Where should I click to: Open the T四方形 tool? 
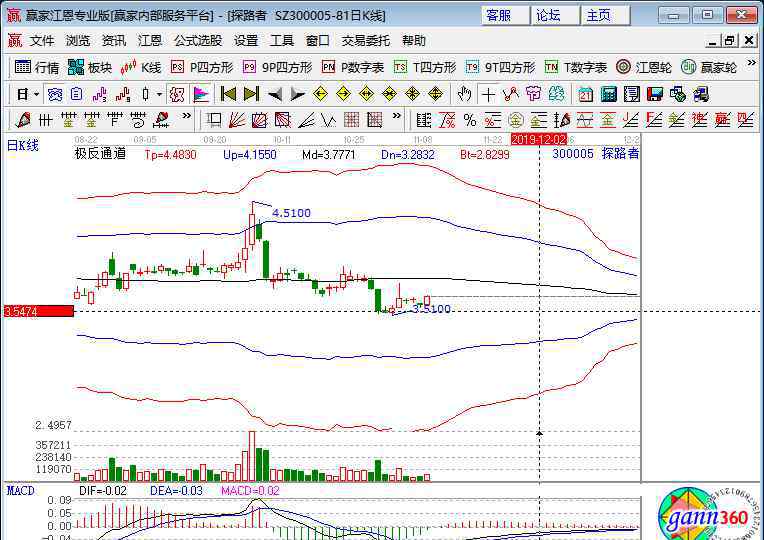click(425, 67)
